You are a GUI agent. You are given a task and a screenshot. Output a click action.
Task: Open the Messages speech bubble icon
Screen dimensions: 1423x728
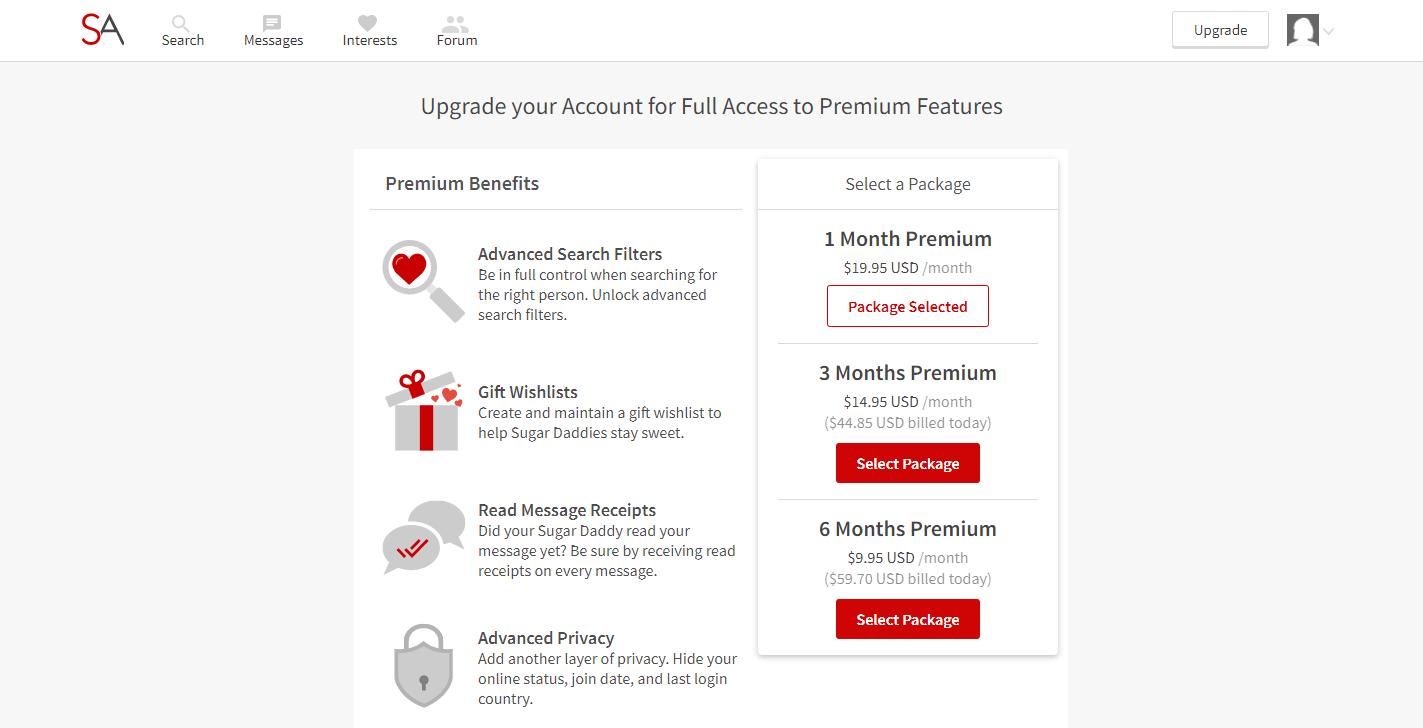(272, 22)
